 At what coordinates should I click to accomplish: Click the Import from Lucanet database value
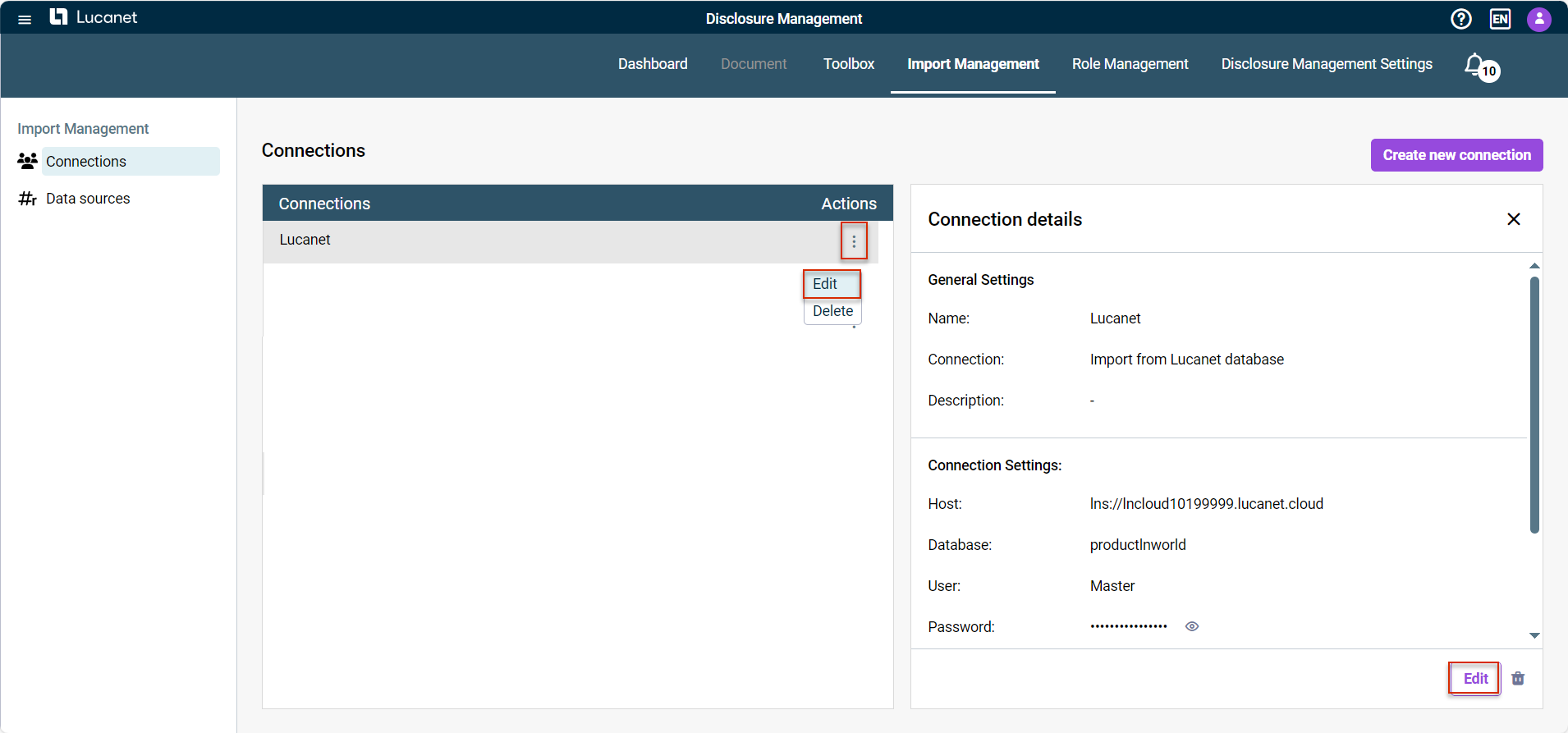click(x=1186, y=360)
